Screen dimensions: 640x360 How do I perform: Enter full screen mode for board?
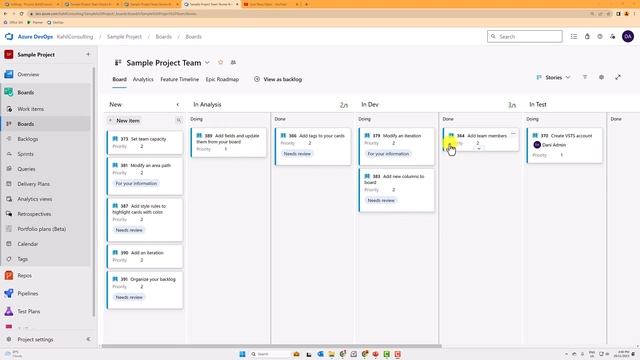point(618,77)
